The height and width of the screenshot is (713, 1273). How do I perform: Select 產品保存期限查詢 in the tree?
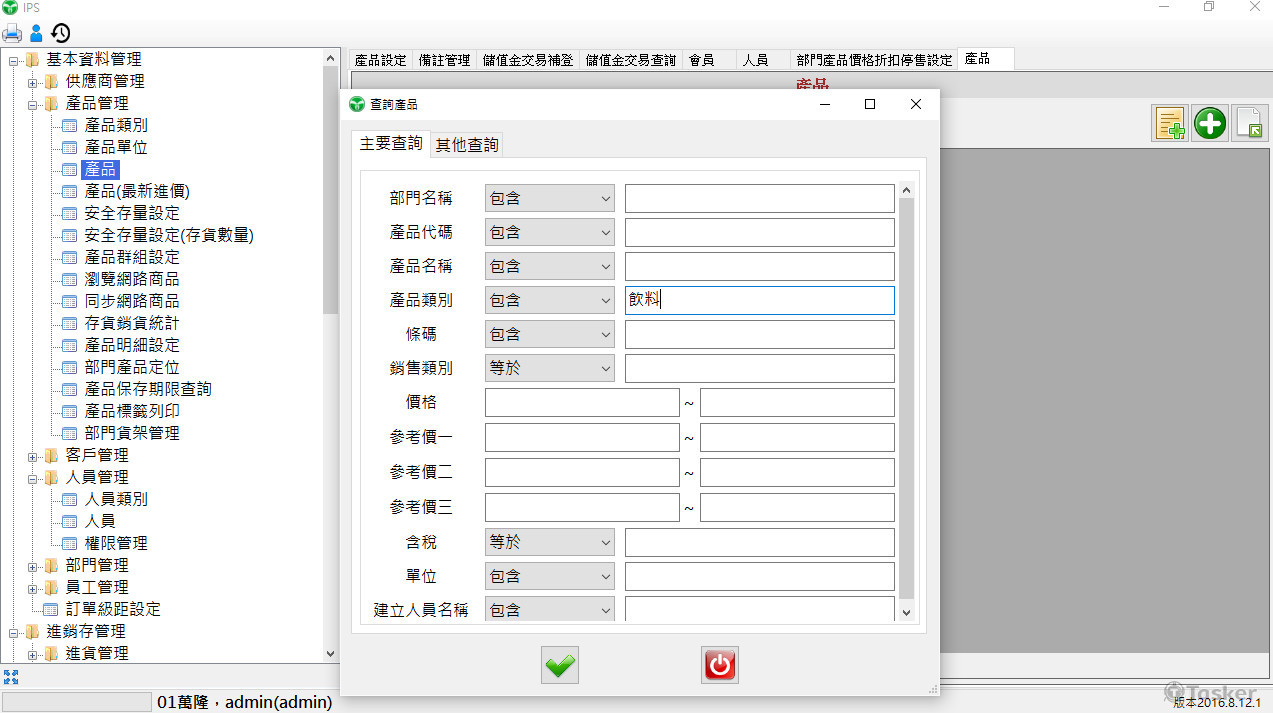click(x=148, y=389)
